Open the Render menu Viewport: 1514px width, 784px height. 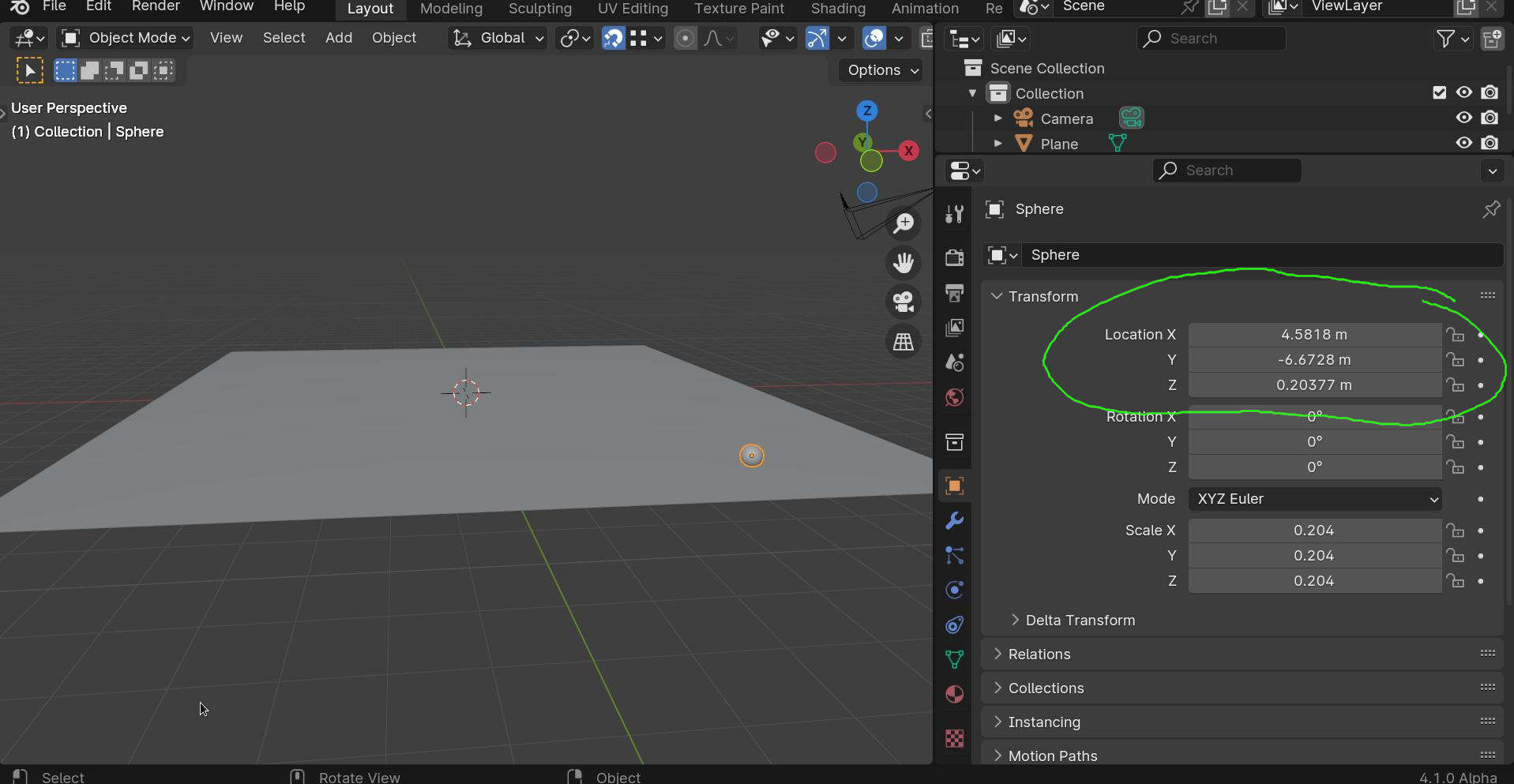click(x=156, y=6)
